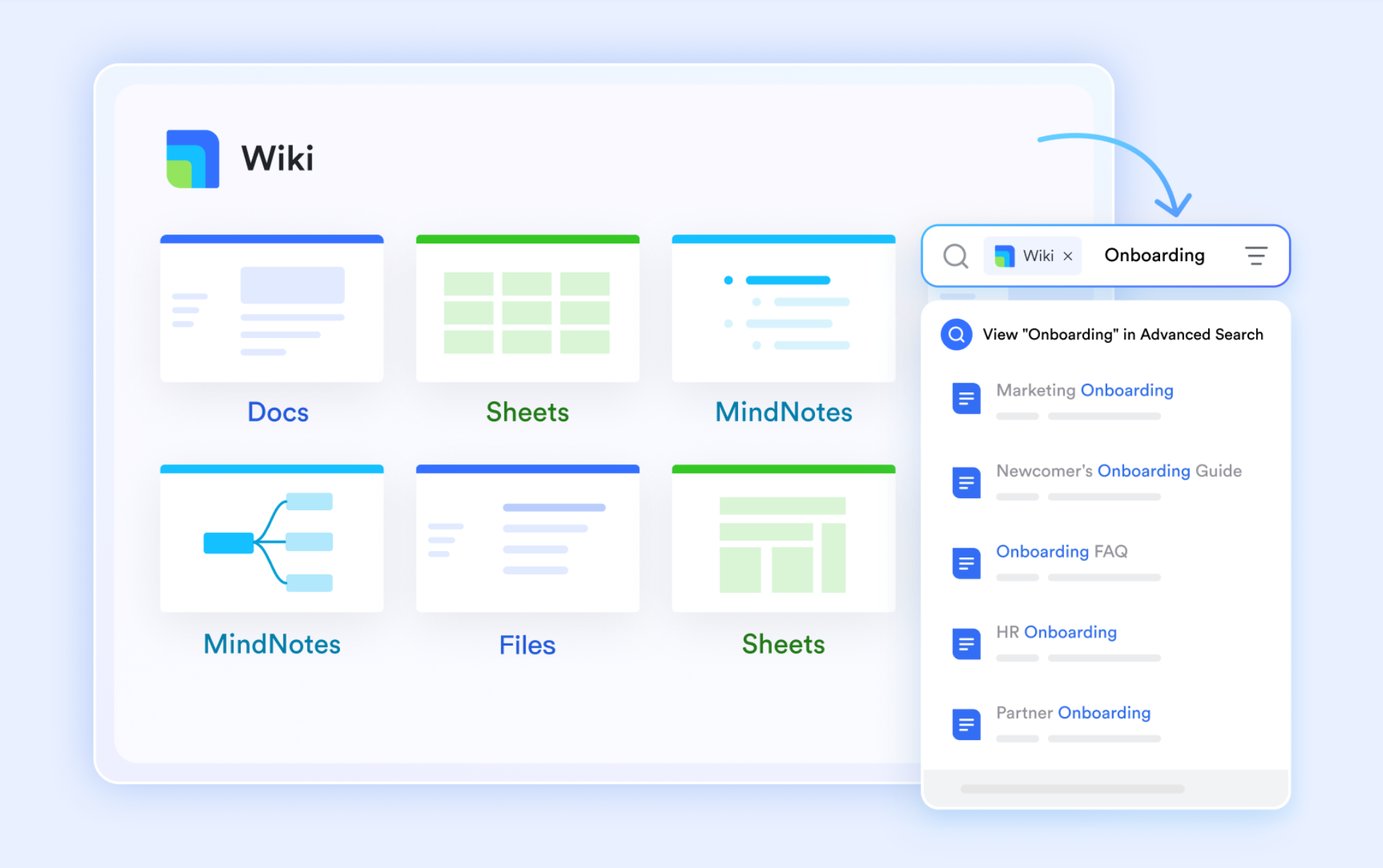Select the Files label
This screenshot has width=1383, height=868.
click(527, 645)
